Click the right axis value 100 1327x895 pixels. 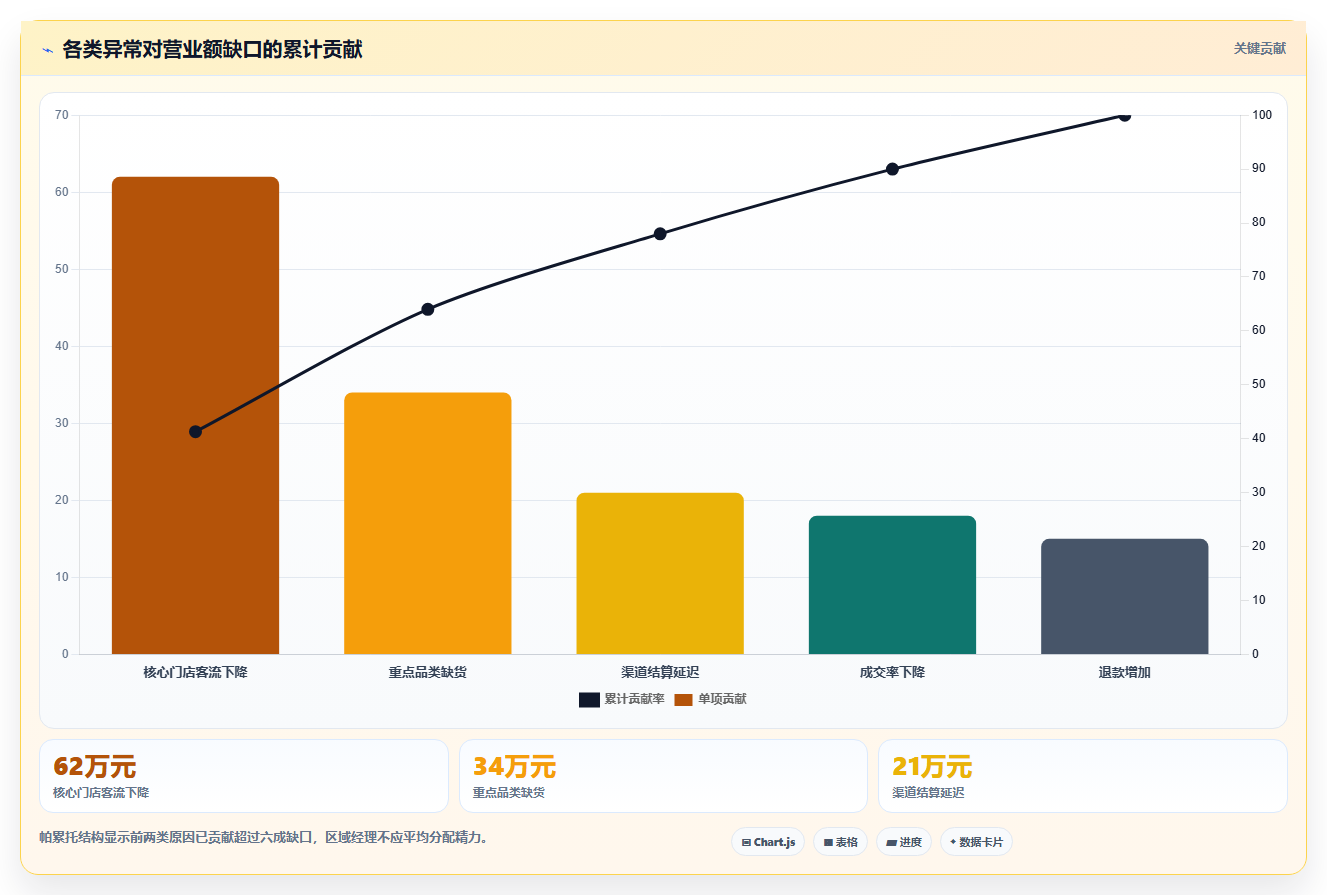[x=1262, y=115]
